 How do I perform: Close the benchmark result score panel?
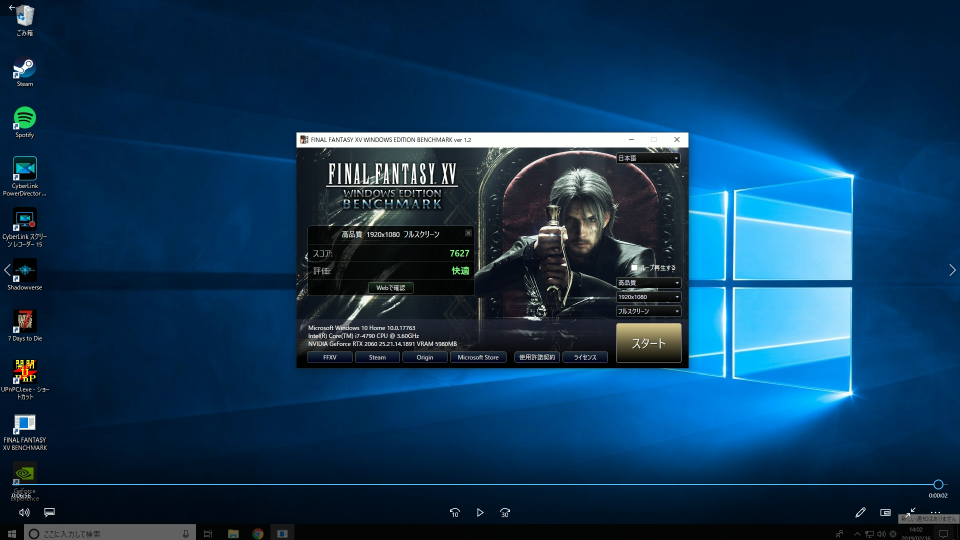click(468, 233)
